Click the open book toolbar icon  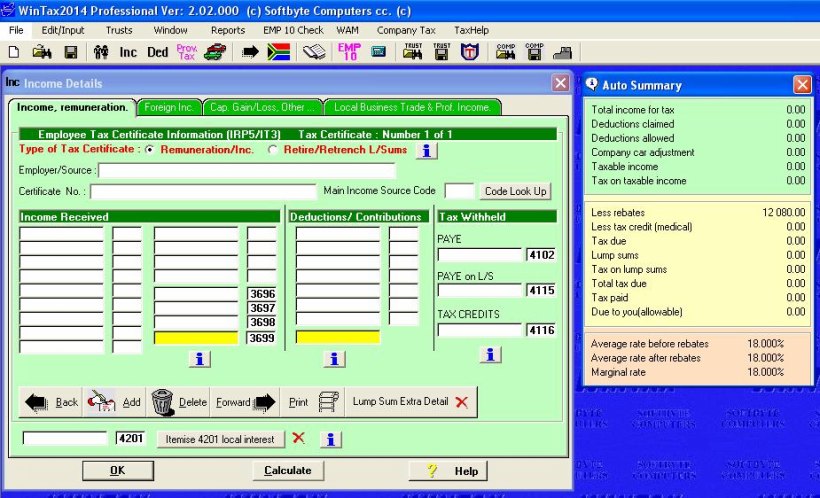coord(314,52)
